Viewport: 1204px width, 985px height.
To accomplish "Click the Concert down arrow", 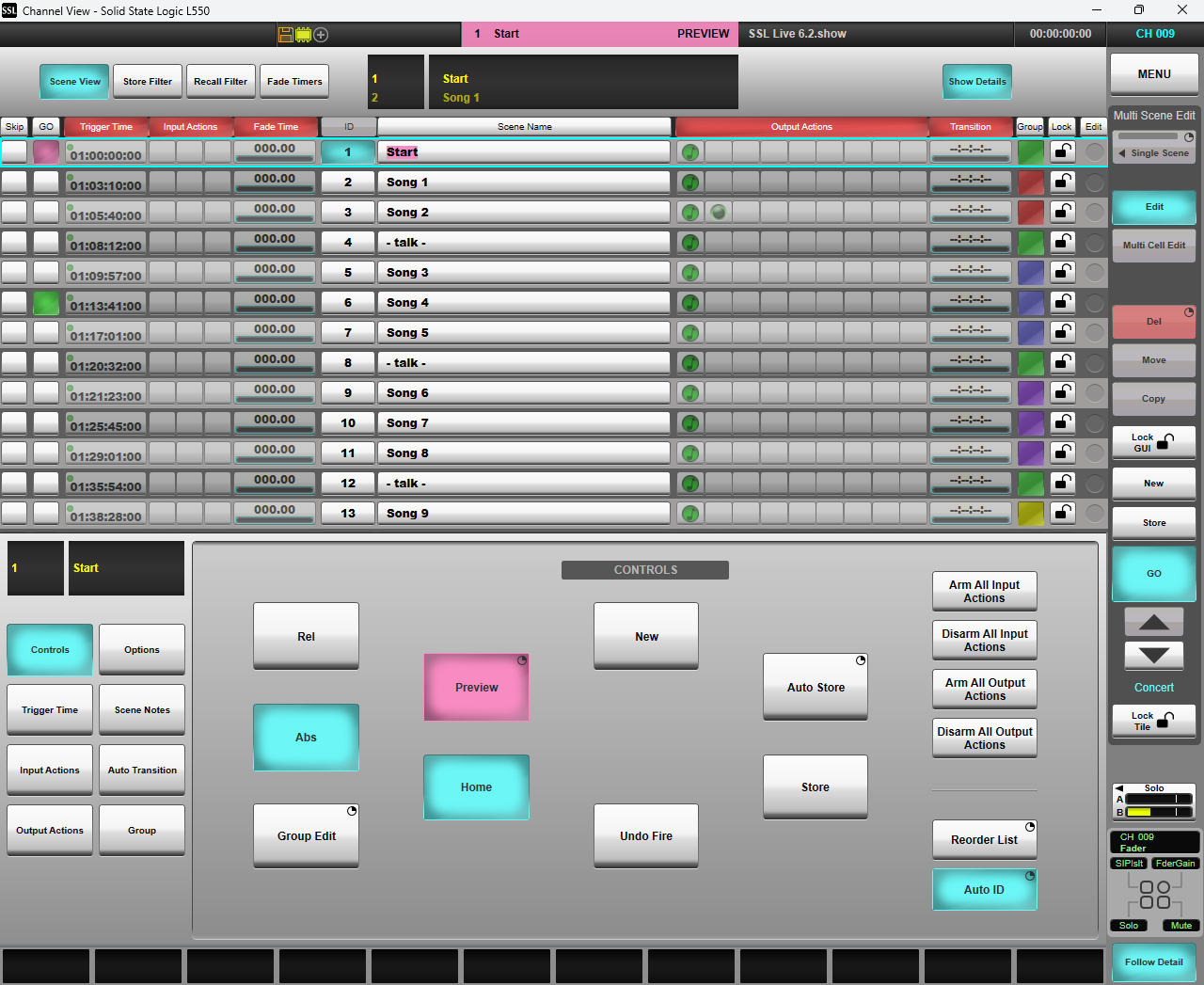I will coord(1153,656).
